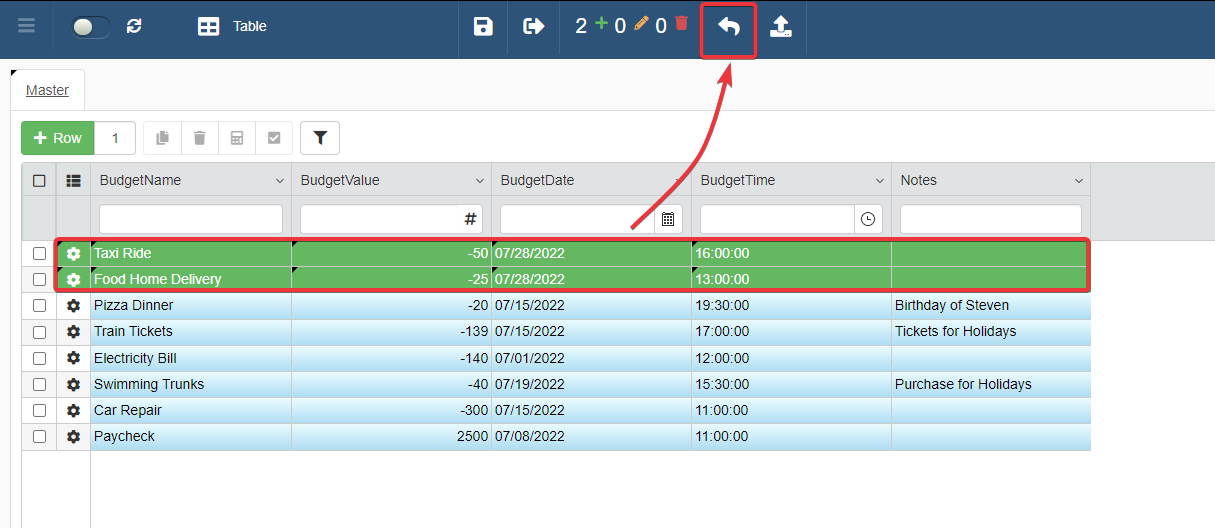Viewport: 1215px width, 528px height.
Task: Click the save floppy disk icon
Action: click(483, 27)
